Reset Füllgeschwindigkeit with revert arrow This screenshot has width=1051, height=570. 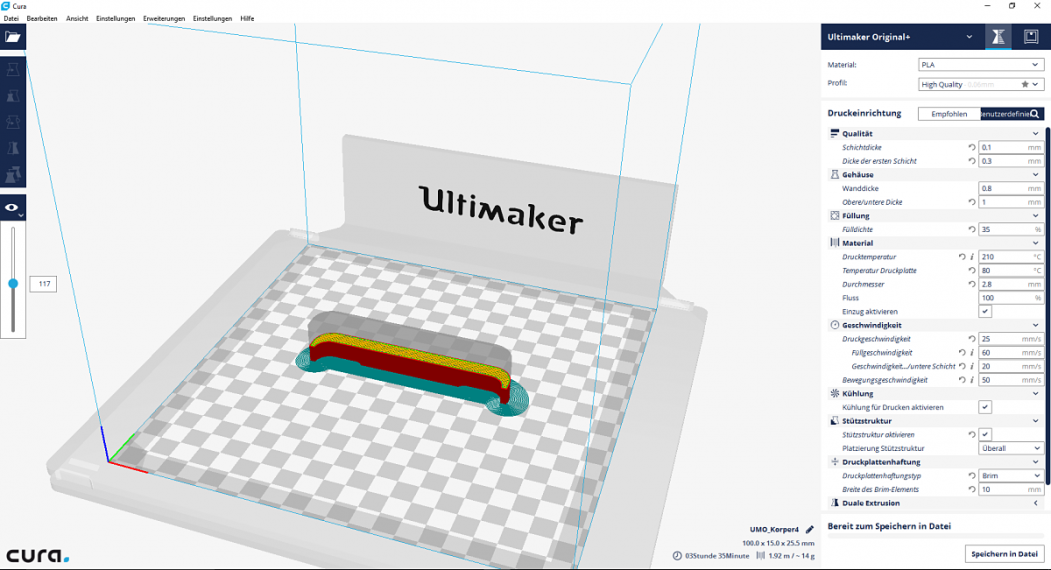(x=962, y=353)
